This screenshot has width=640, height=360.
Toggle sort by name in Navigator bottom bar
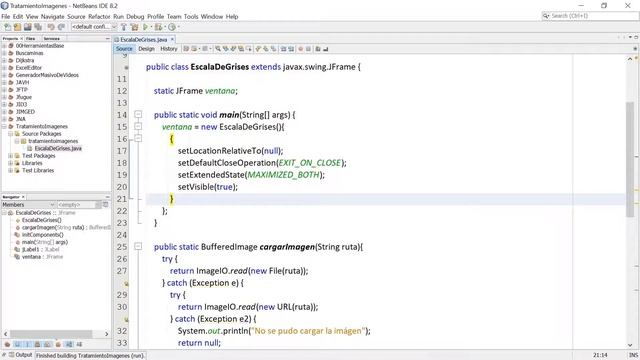pos(69,344)
